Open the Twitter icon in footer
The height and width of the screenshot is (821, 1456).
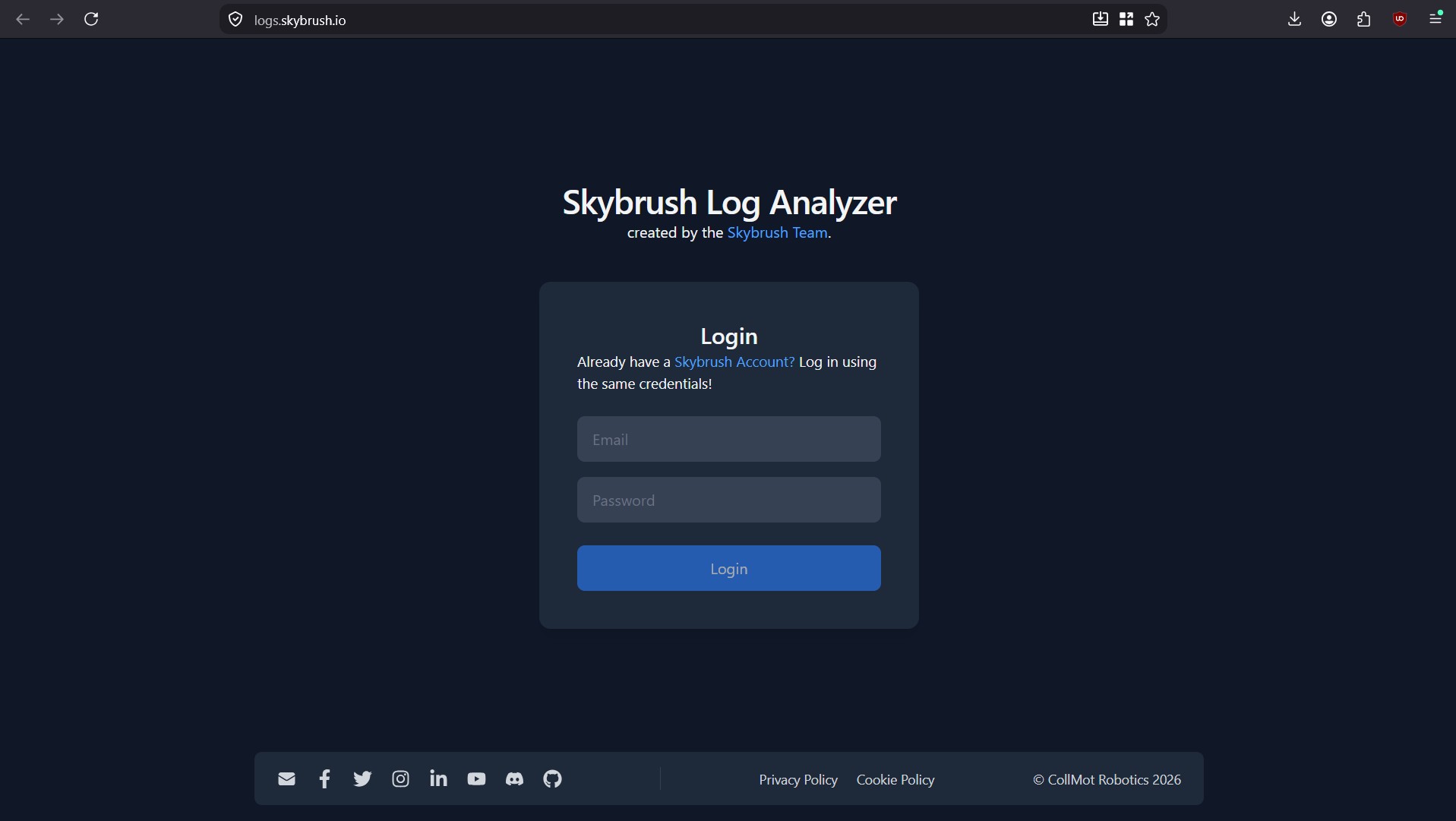362,779
